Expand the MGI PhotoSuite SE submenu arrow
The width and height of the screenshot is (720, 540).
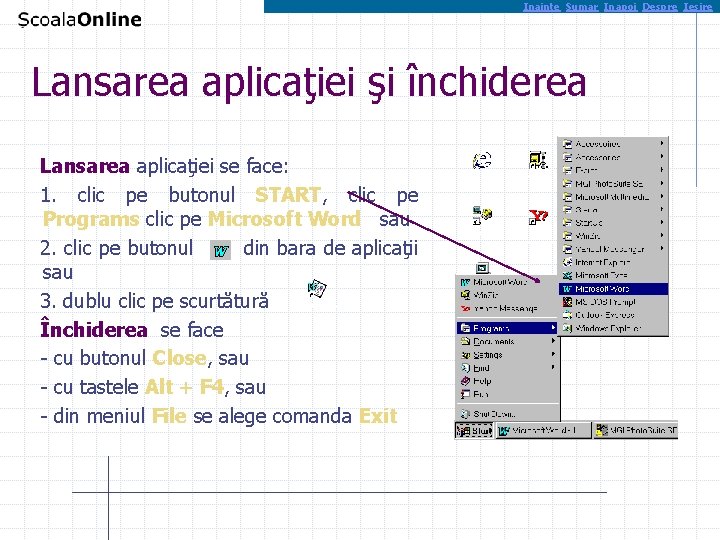(x=662, y=183)
